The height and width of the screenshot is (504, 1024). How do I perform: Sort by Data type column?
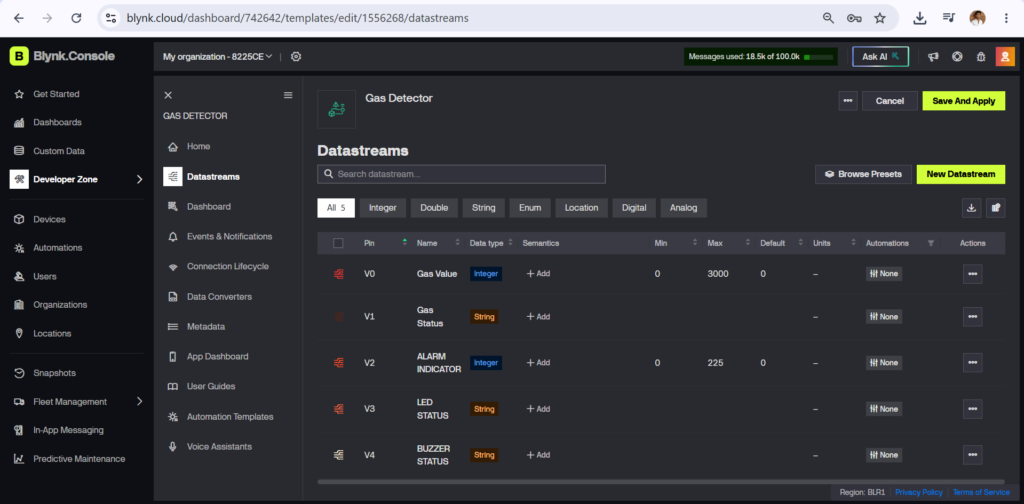coord(510,243)
